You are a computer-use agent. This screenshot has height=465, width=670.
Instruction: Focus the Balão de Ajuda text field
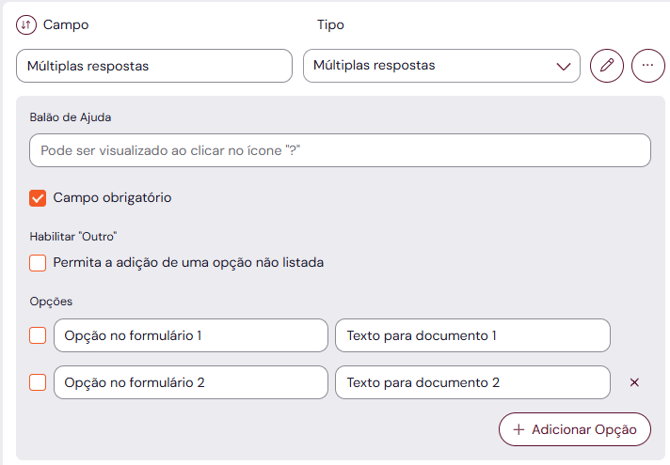pos(340,150)
